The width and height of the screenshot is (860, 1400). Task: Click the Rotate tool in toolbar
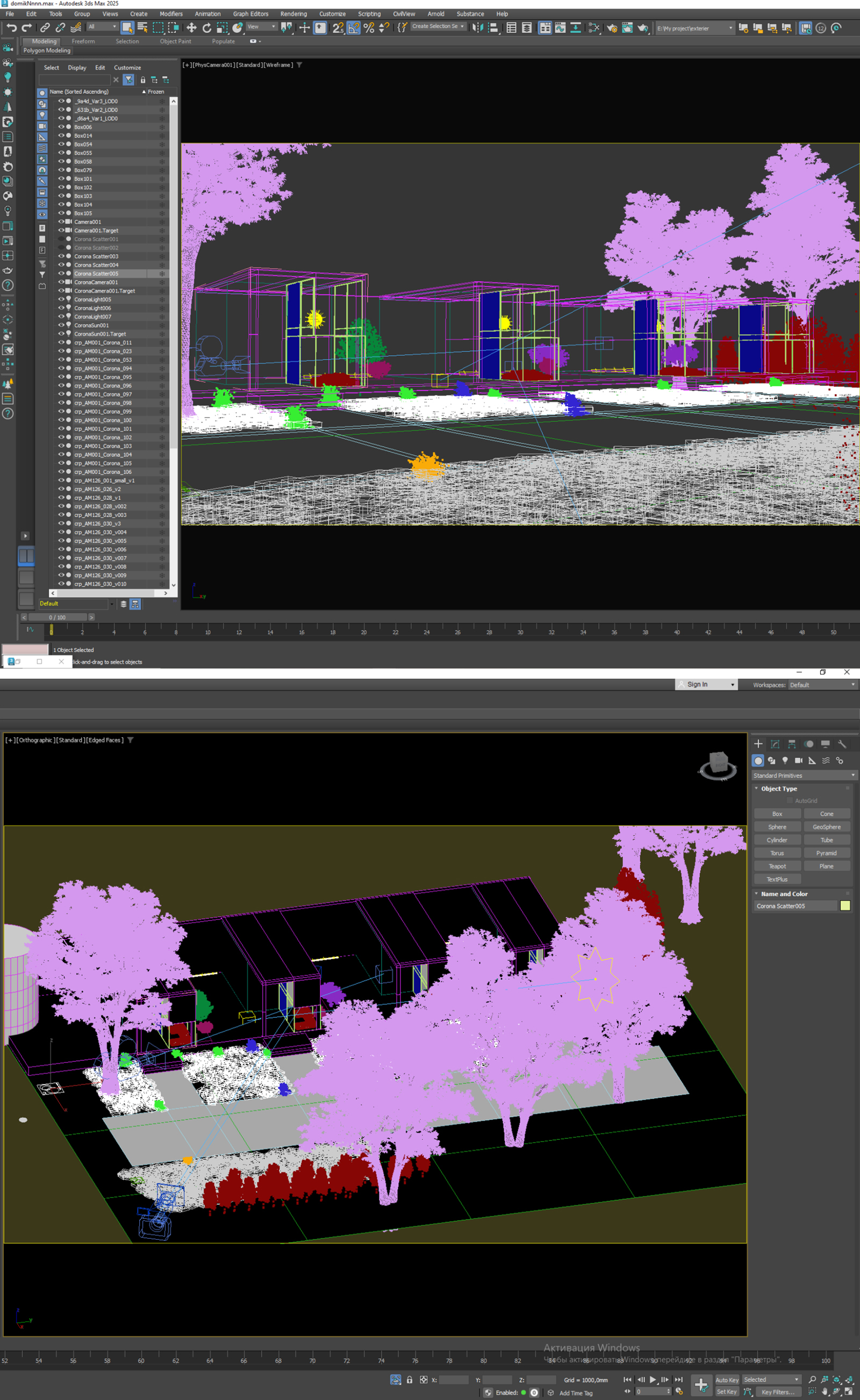coord(207,28)
